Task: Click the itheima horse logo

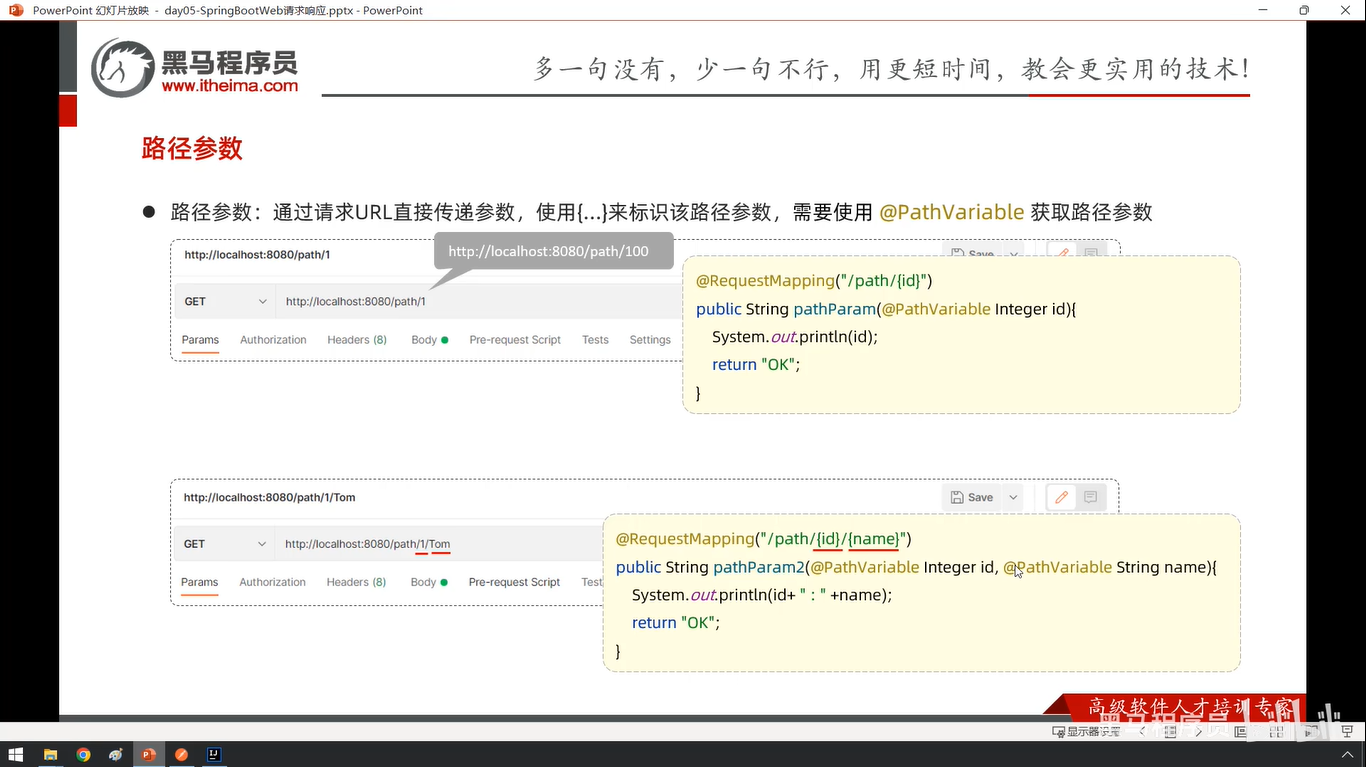Action: (x=123, y=69)
